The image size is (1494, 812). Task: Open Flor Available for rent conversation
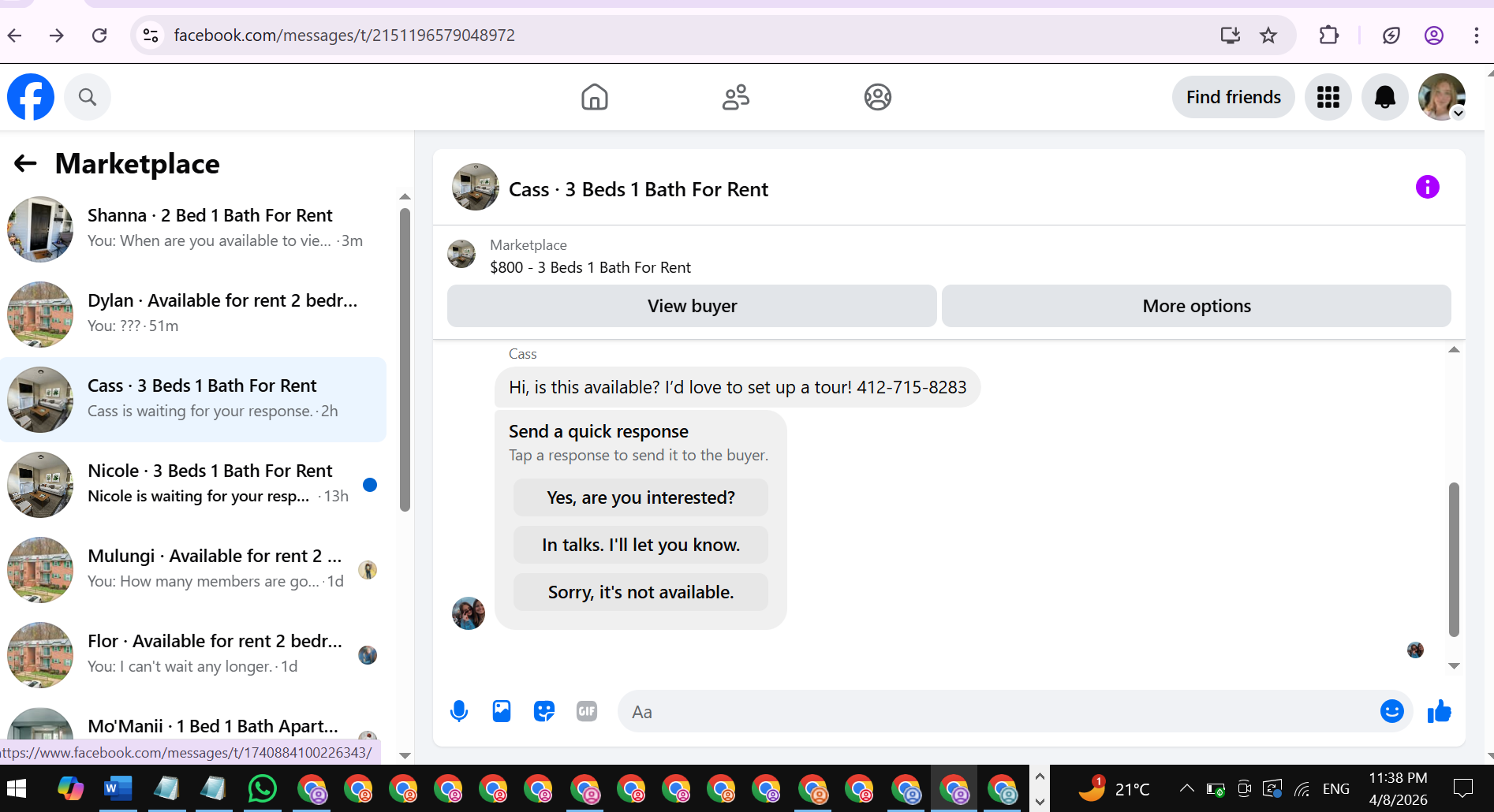[193, 655]
